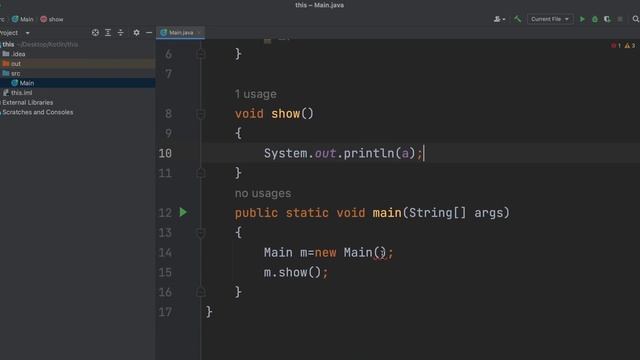The width and height of the screenshot is (640, 360).
Task: Click the 'show' method name on line 8
Action: (285, 114)
